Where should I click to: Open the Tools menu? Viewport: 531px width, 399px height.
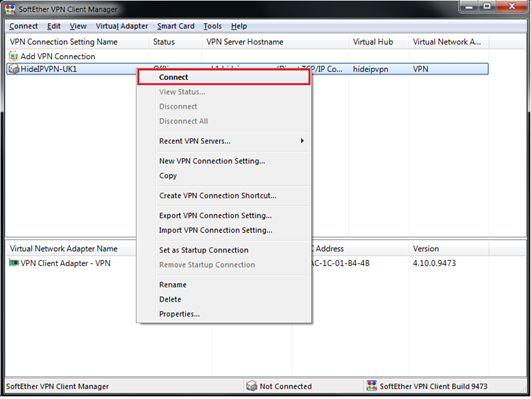pyautogui.click(x=212, y=26)
